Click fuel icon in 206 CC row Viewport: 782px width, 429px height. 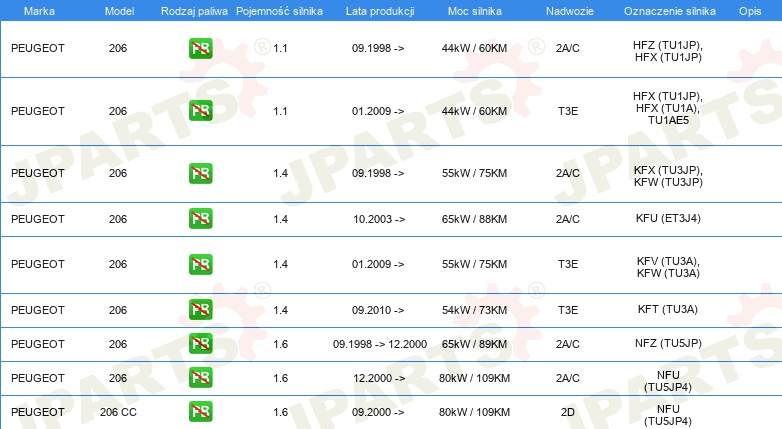point(200,412)
